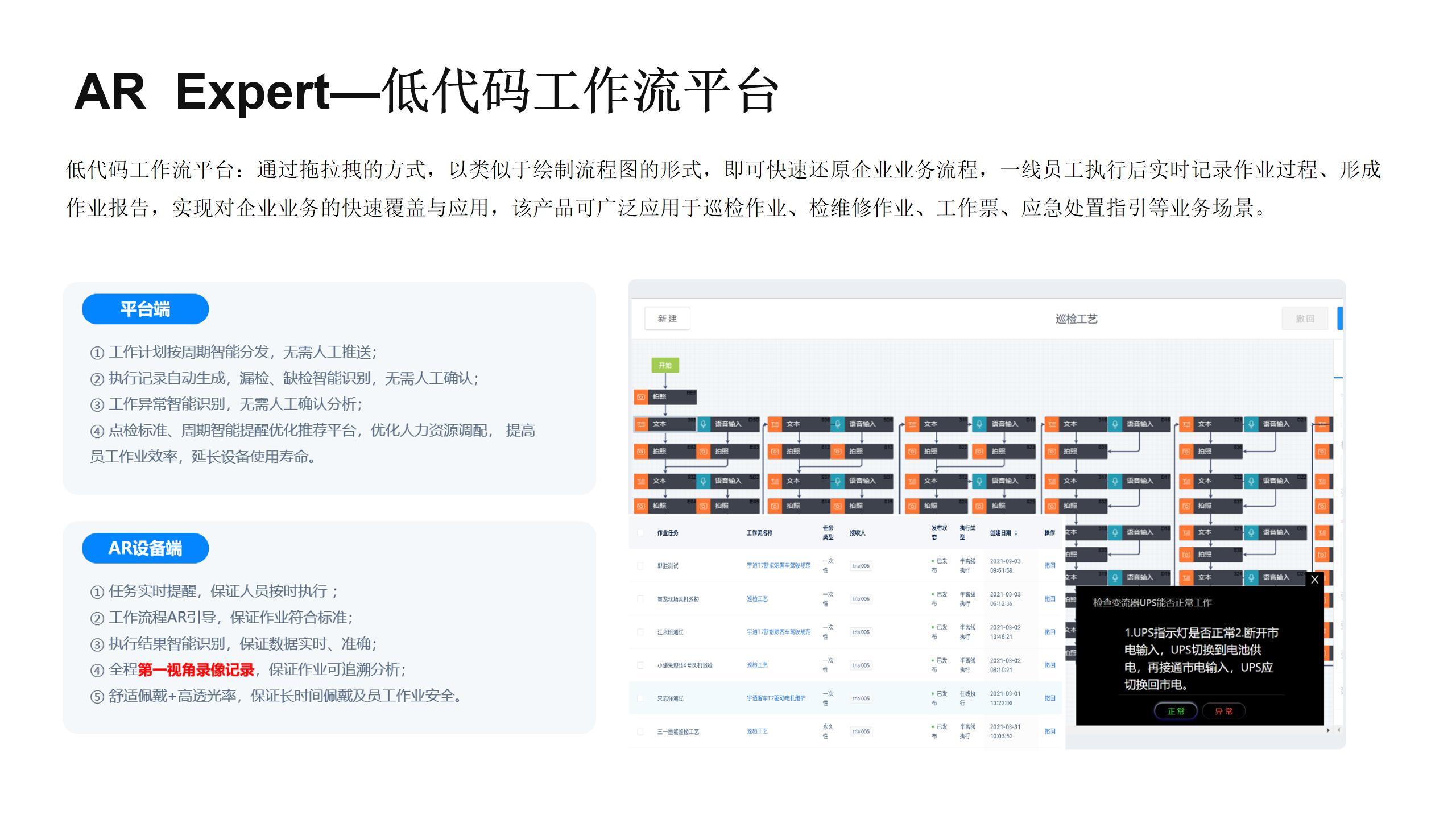This screenshot has height=819, width=1456.
Task: Check the 三一重能巡检工艺 row checkbox
Action: point(640,731)
